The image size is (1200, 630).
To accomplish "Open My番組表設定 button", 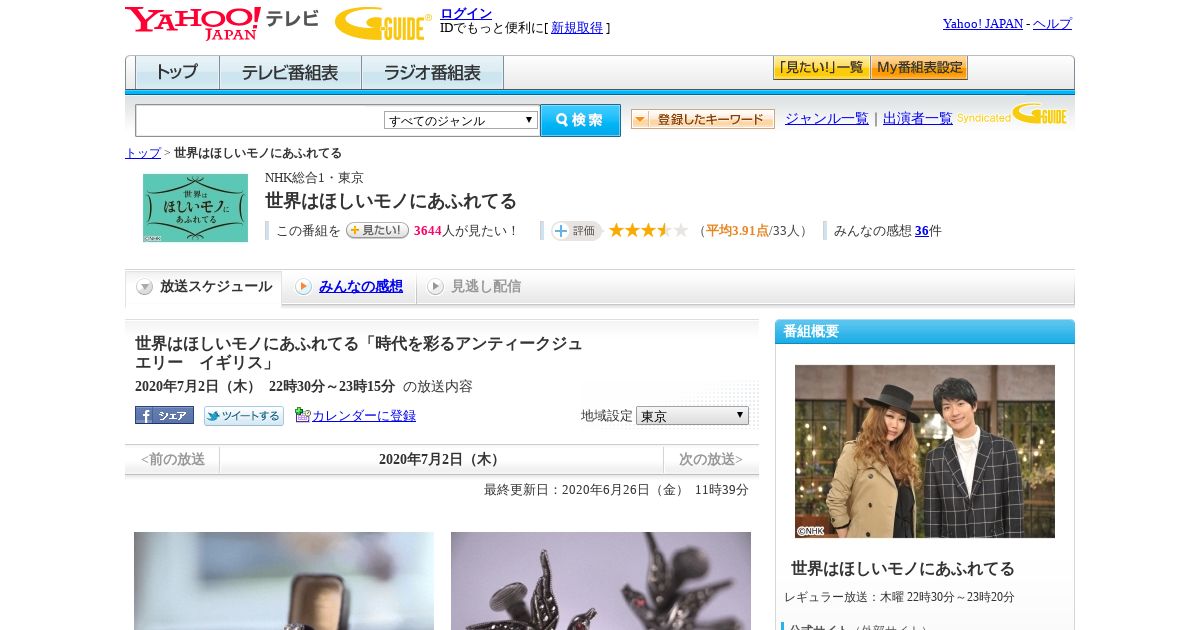I will pyautogui.click(x=919, y=68).
